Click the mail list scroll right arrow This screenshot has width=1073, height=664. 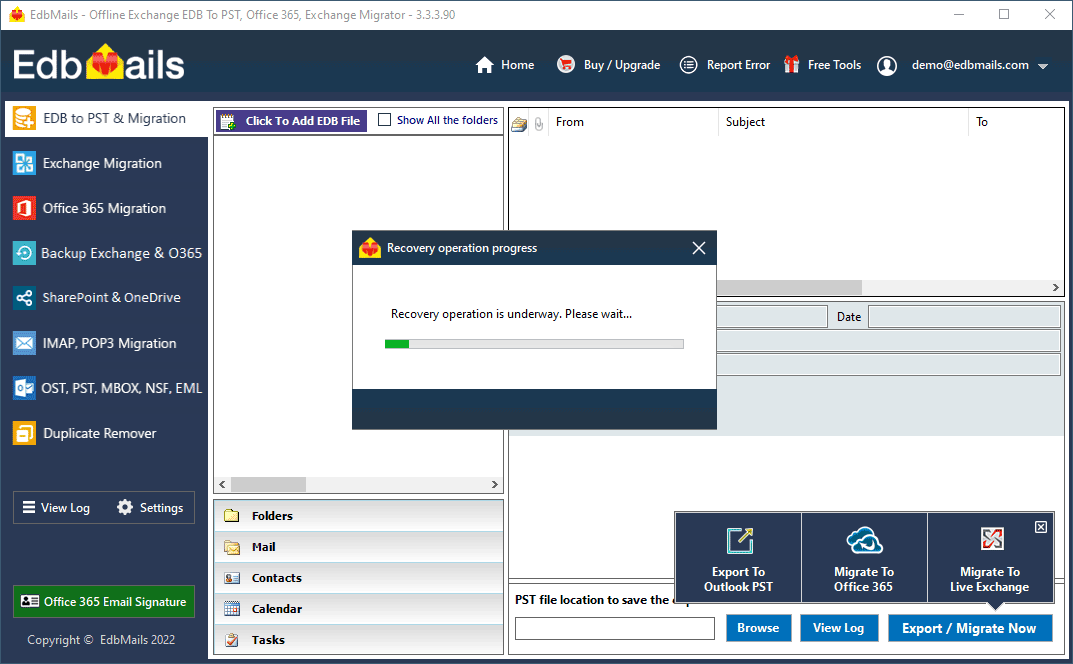pos(1055,288)
